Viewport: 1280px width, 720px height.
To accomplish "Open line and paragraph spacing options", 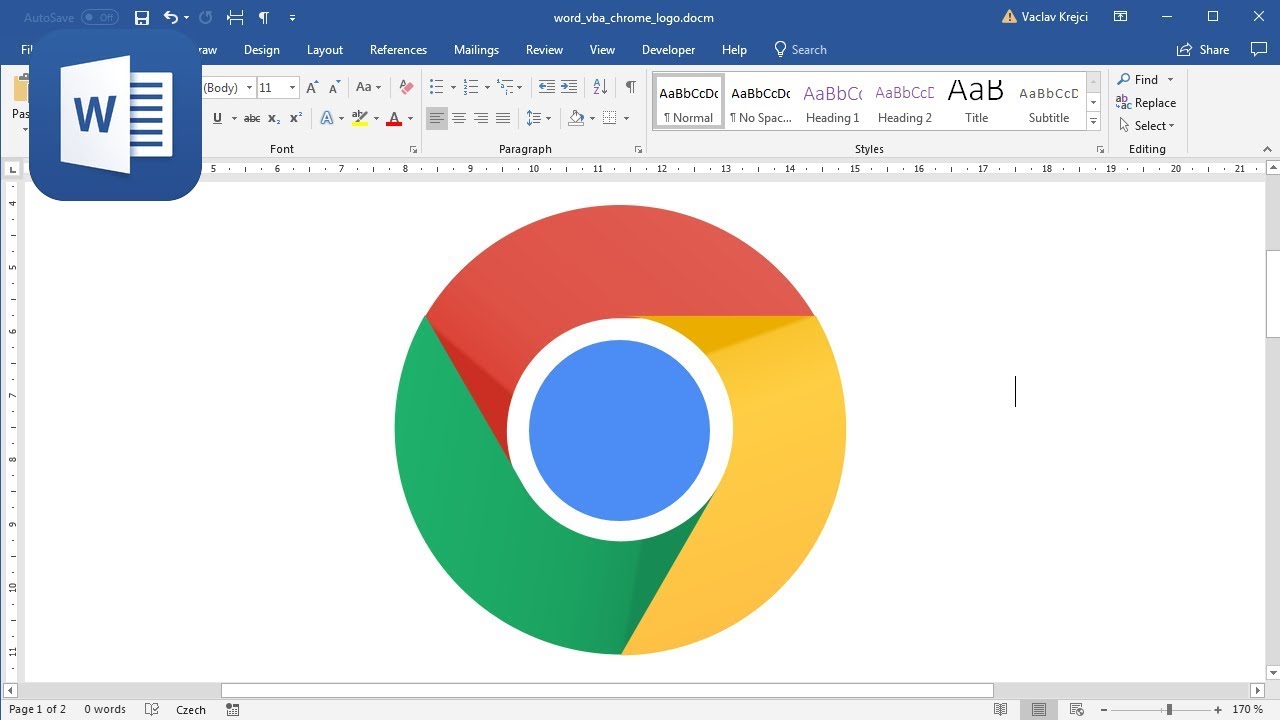I will (x=538, y=118).
